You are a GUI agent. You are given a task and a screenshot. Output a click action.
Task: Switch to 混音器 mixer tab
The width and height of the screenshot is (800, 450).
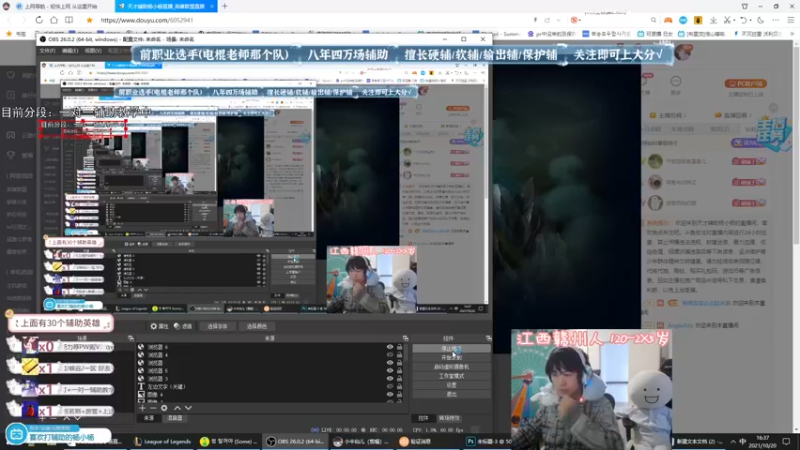(175, 418)
